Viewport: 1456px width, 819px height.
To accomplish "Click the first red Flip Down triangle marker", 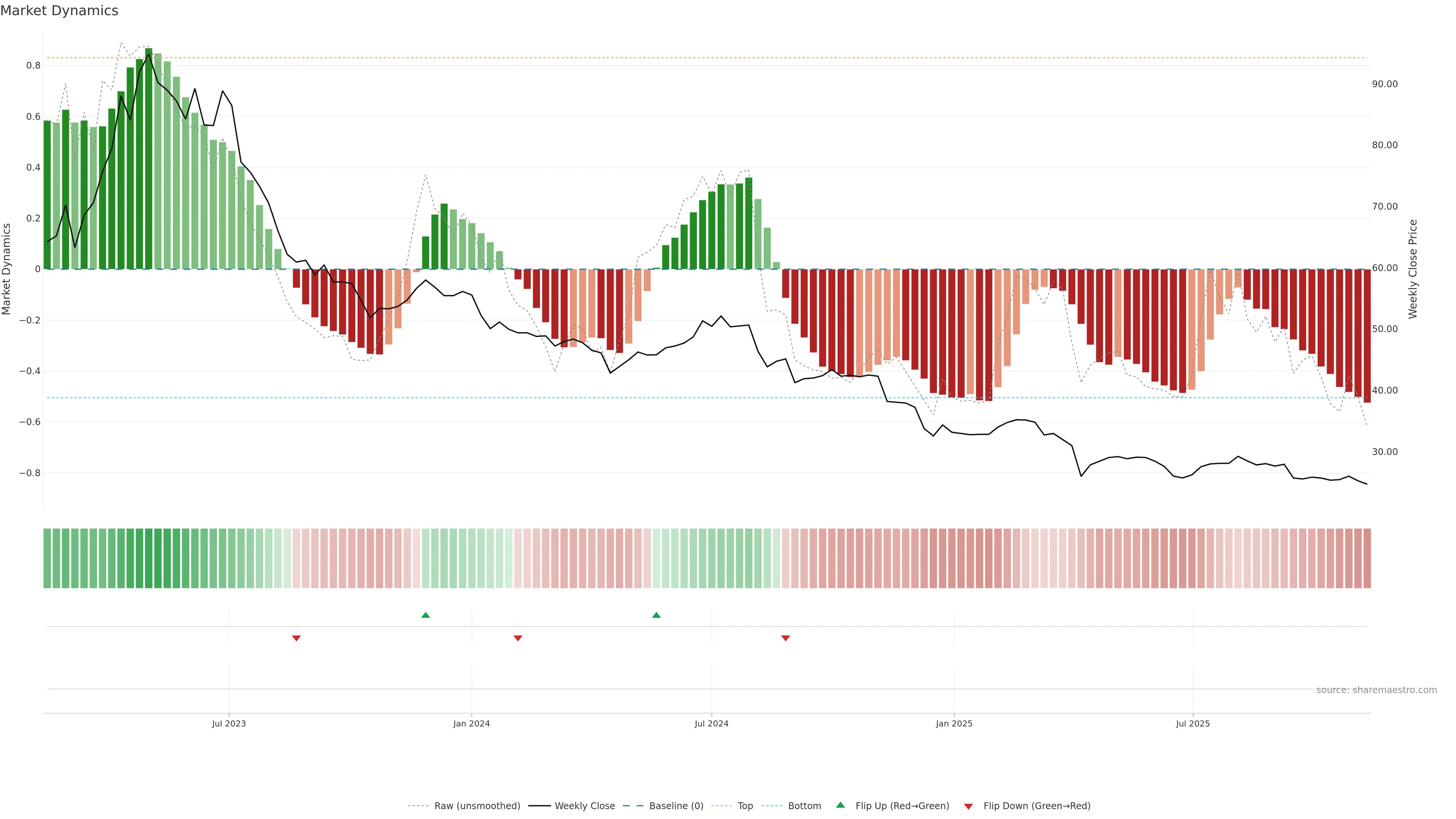I will (296, 638).
